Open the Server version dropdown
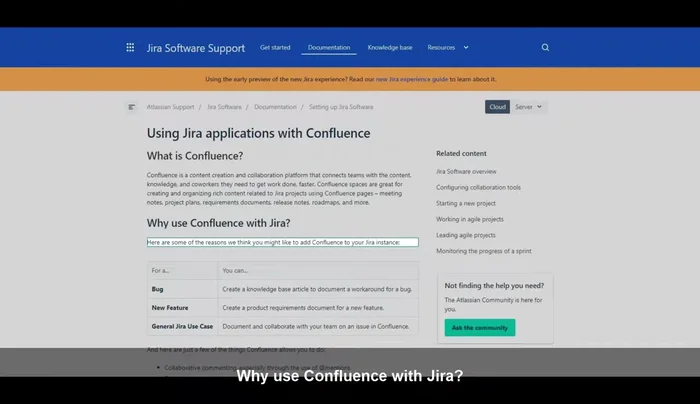 point(529,107)
